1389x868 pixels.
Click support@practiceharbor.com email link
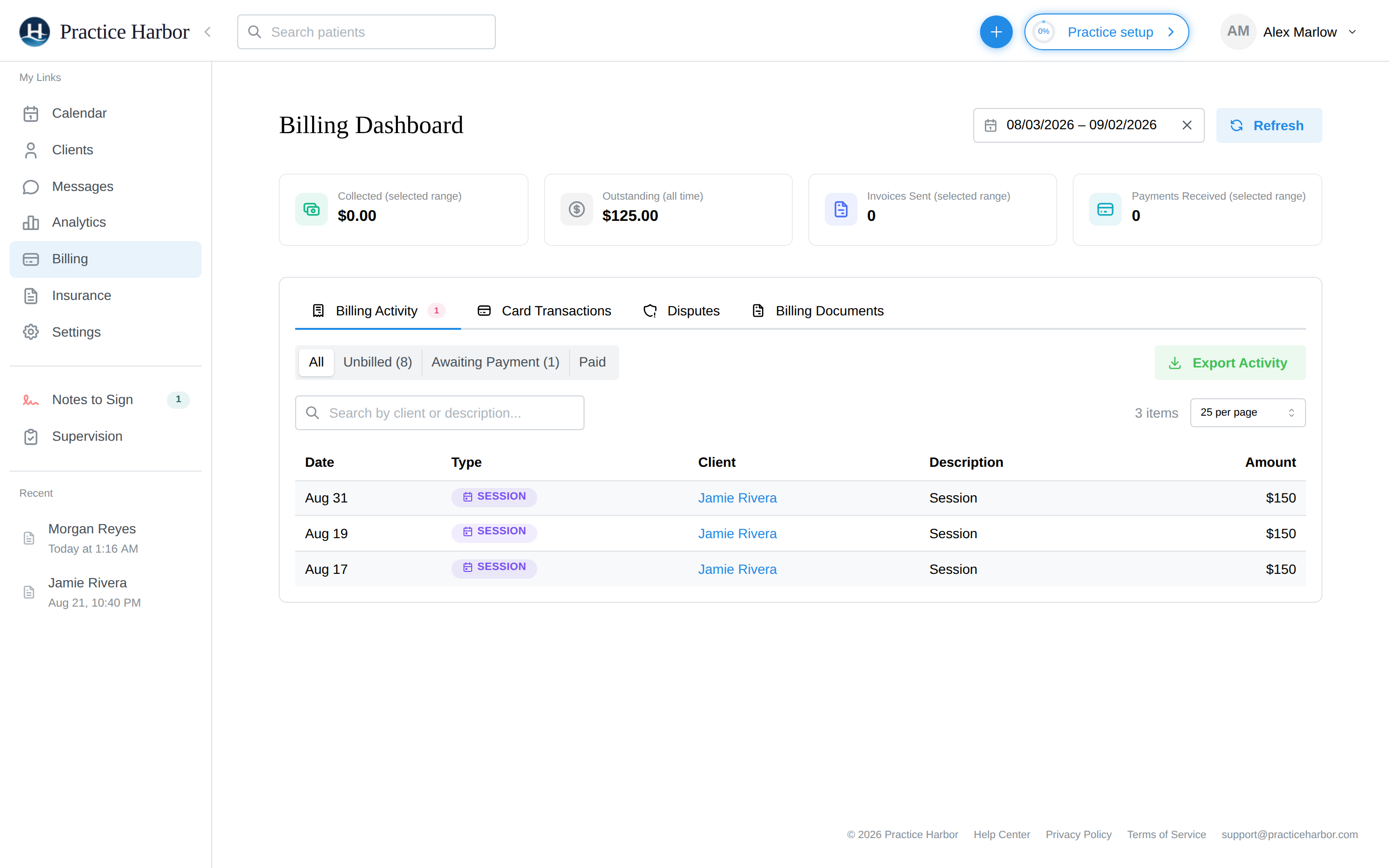(x=1290, y=834)
